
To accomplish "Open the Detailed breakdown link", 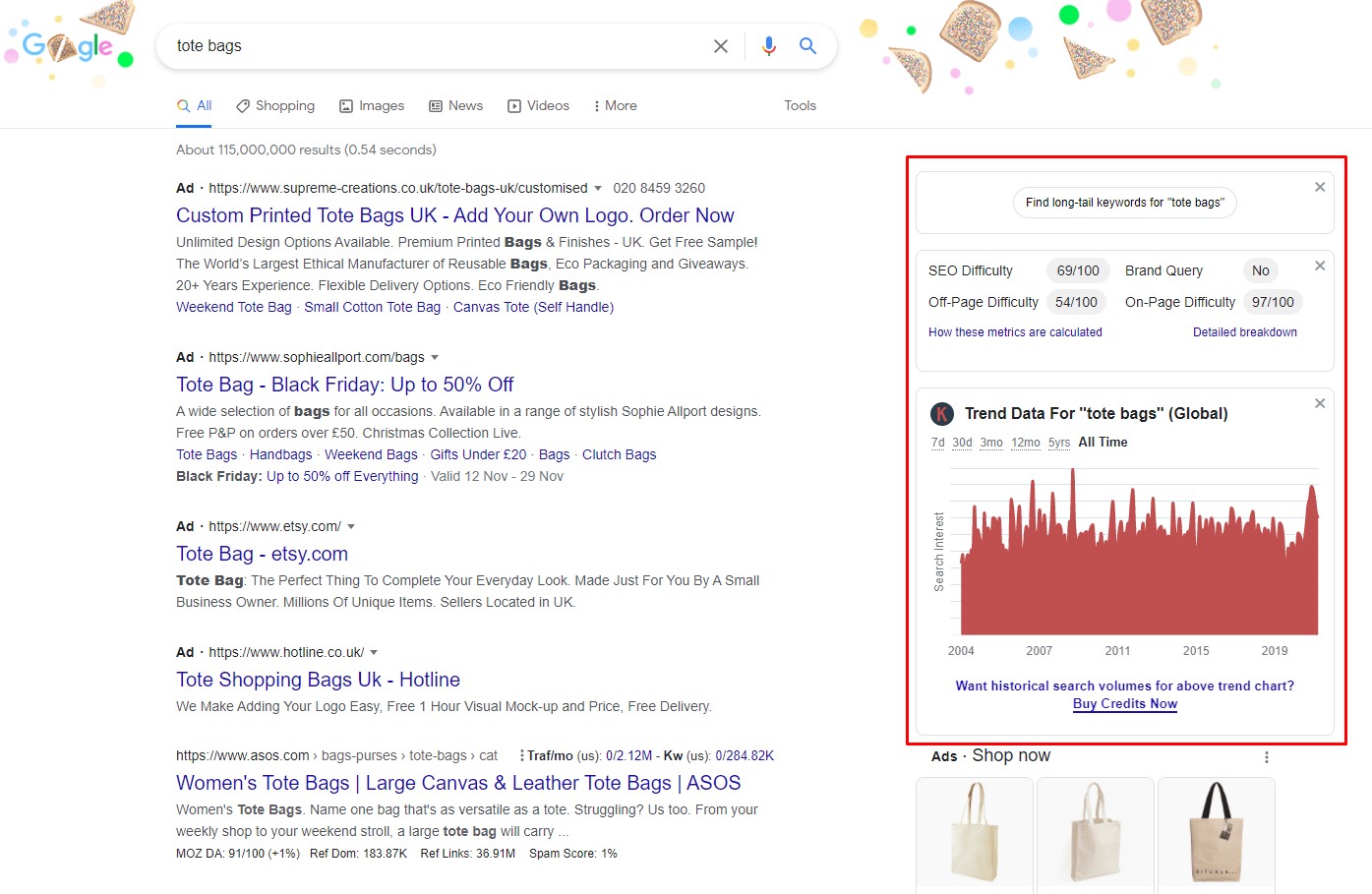I will (x=1245, y=332).
